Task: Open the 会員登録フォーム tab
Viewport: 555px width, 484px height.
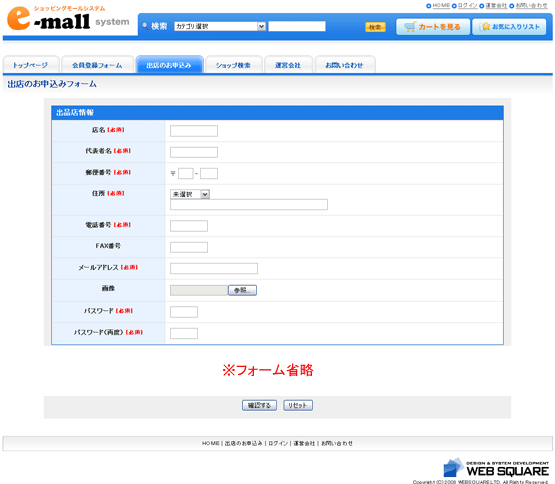Action: pyautogui.click(x=97, y=65)
